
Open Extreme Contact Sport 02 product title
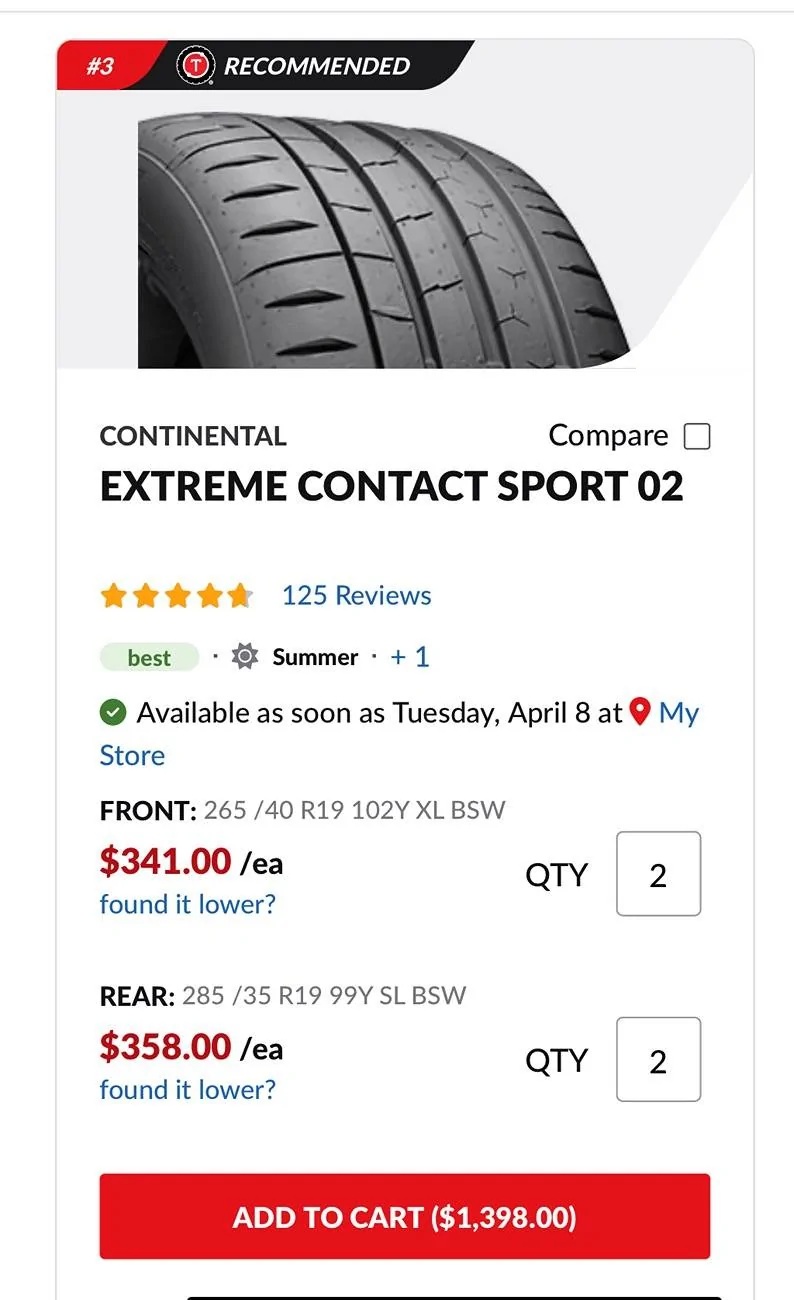click(x=392, y=486)
